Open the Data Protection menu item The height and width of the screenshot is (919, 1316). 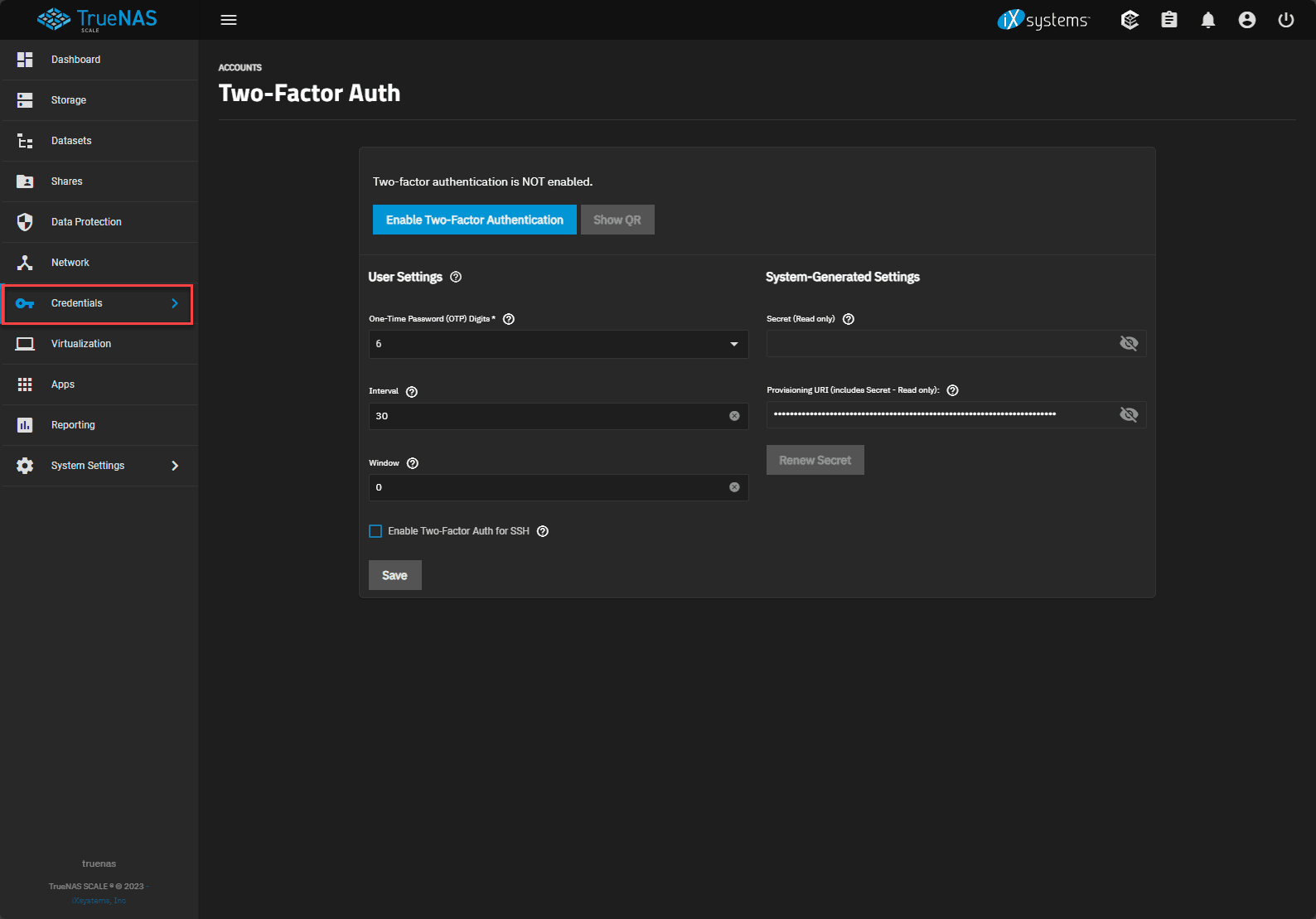click(x=99, y=222)
